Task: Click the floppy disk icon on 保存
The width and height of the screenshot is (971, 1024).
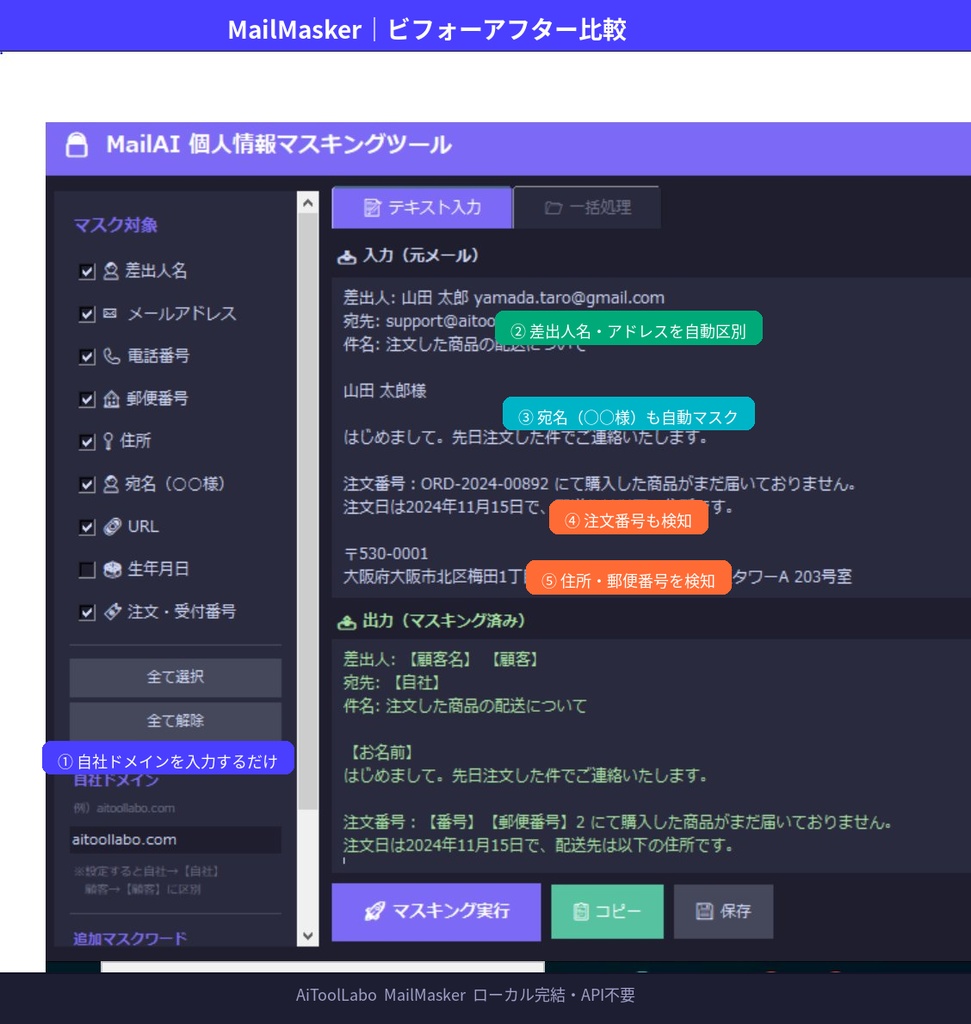Action: pyautogui.click(x=703, y=911)
